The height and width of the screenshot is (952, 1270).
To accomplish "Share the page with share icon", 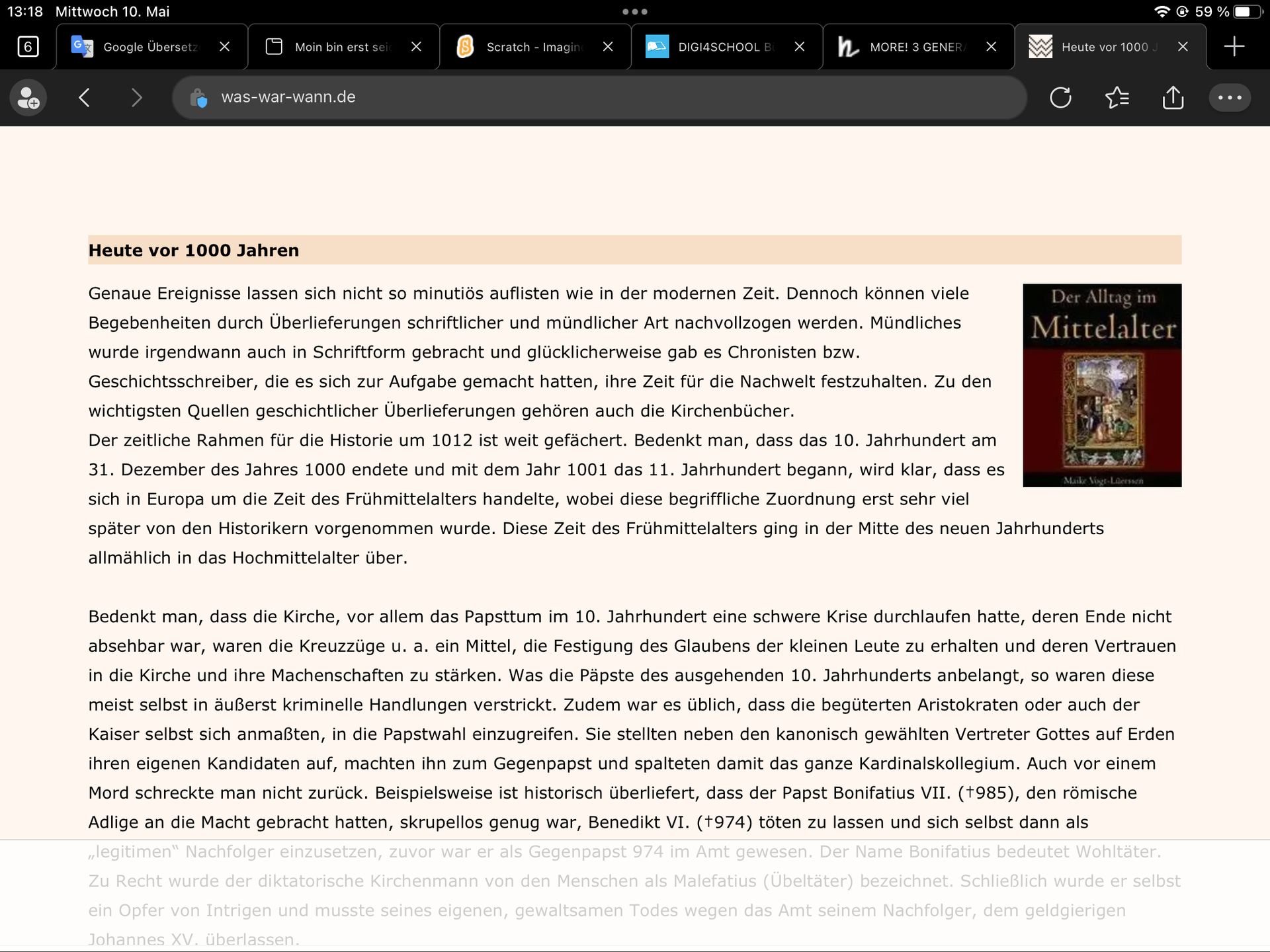I will pos(1173,98).
